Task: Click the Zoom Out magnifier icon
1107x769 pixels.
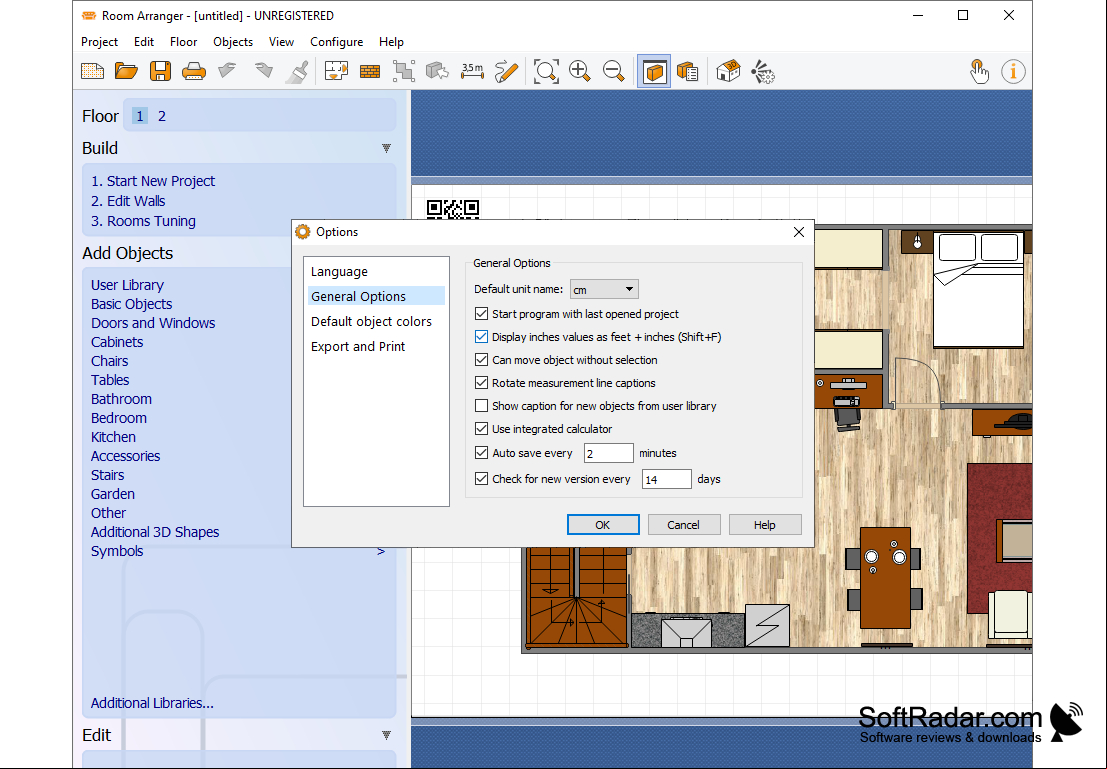Action: [x=614, y=71]
